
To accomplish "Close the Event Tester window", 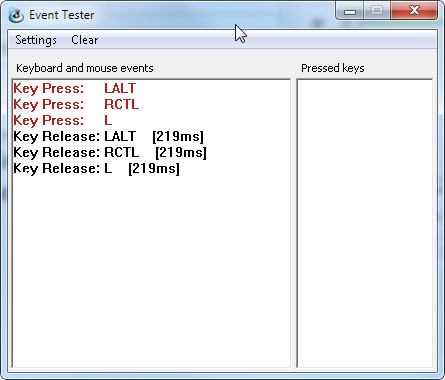I will click(x=414, y=11).
